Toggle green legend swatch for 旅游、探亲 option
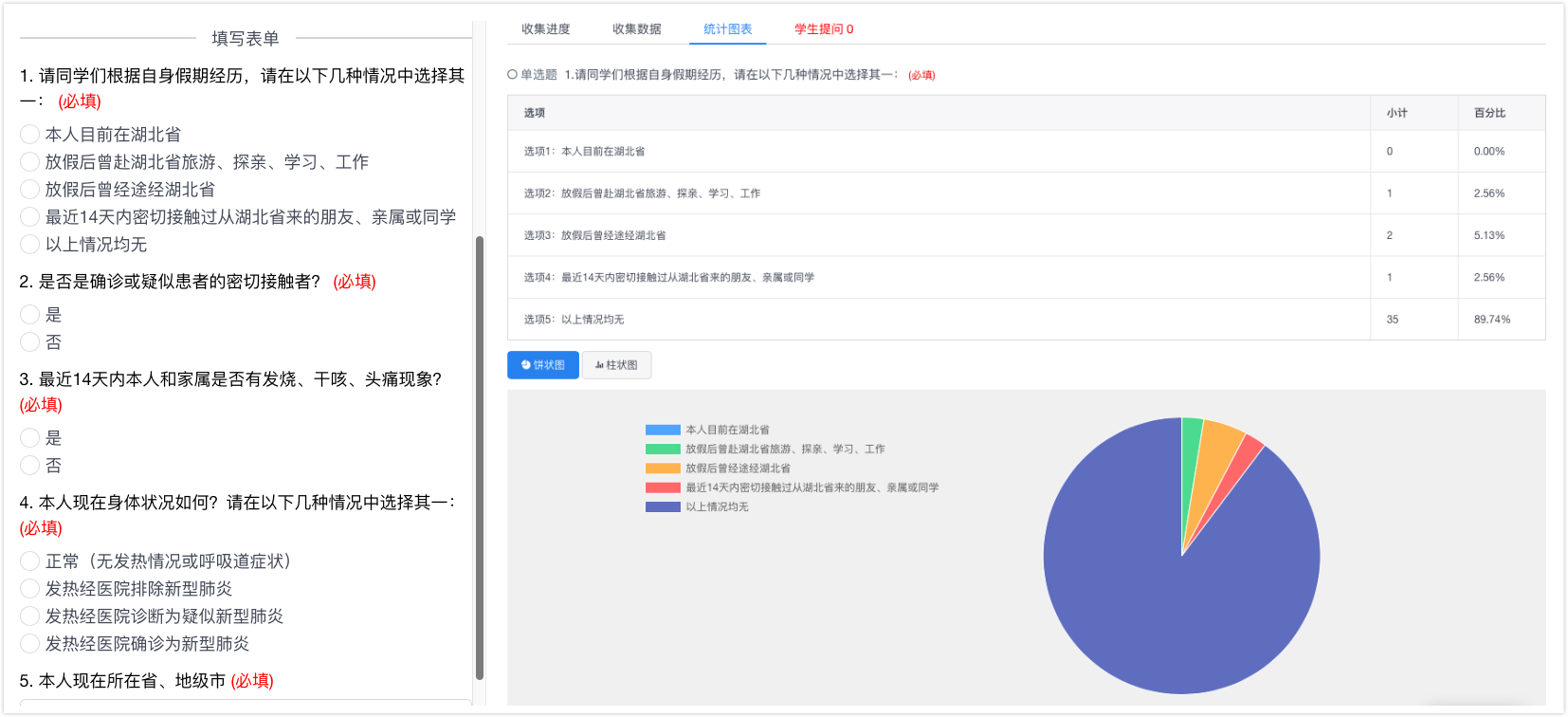This screenshot has width=1568, height=717. click(x=663, y=450)
